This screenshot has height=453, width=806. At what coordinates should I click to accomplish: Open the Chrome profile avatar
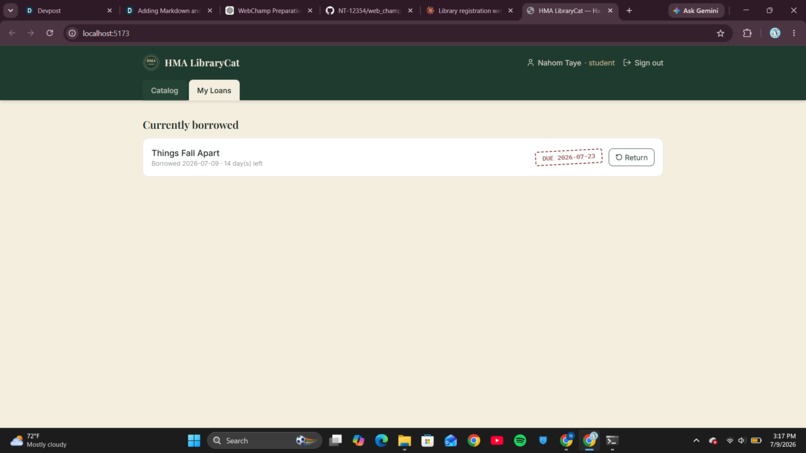coord(775,33)
